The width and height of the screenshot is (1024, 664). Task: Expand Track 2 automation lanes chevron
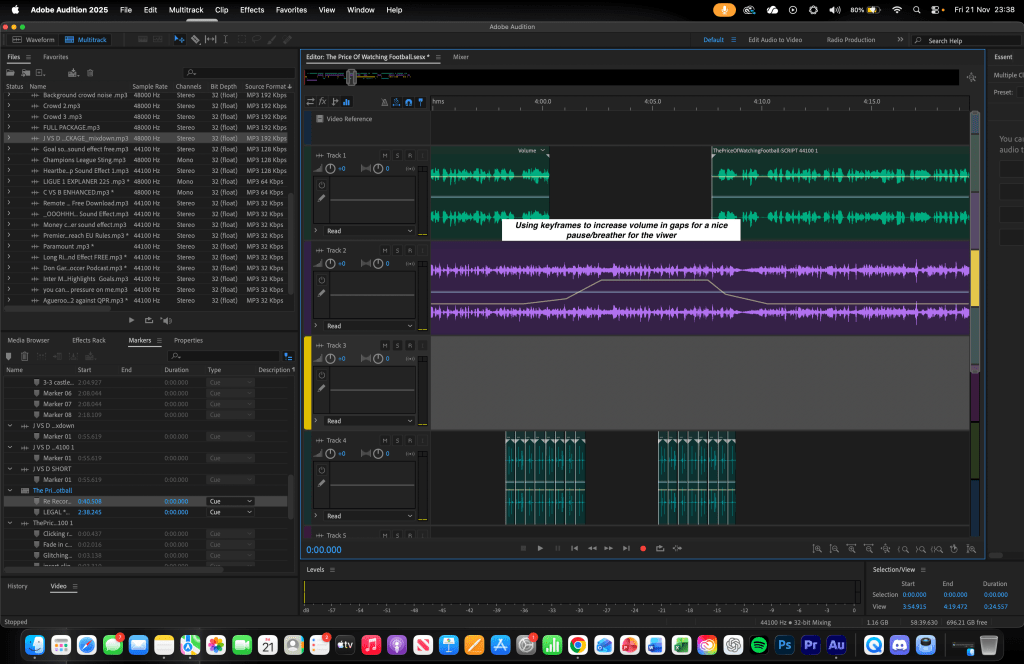(317, 326)
